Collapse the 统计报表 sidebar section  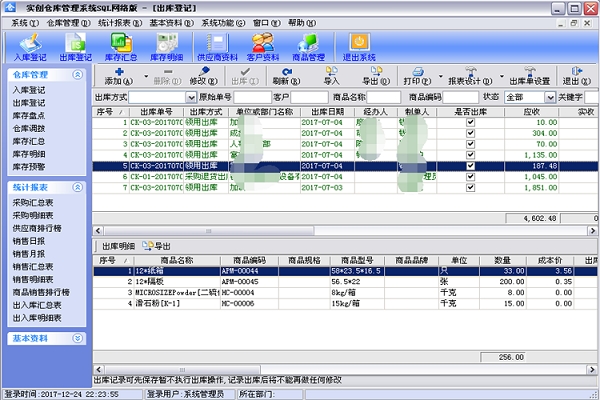click(x=80, y=186)
